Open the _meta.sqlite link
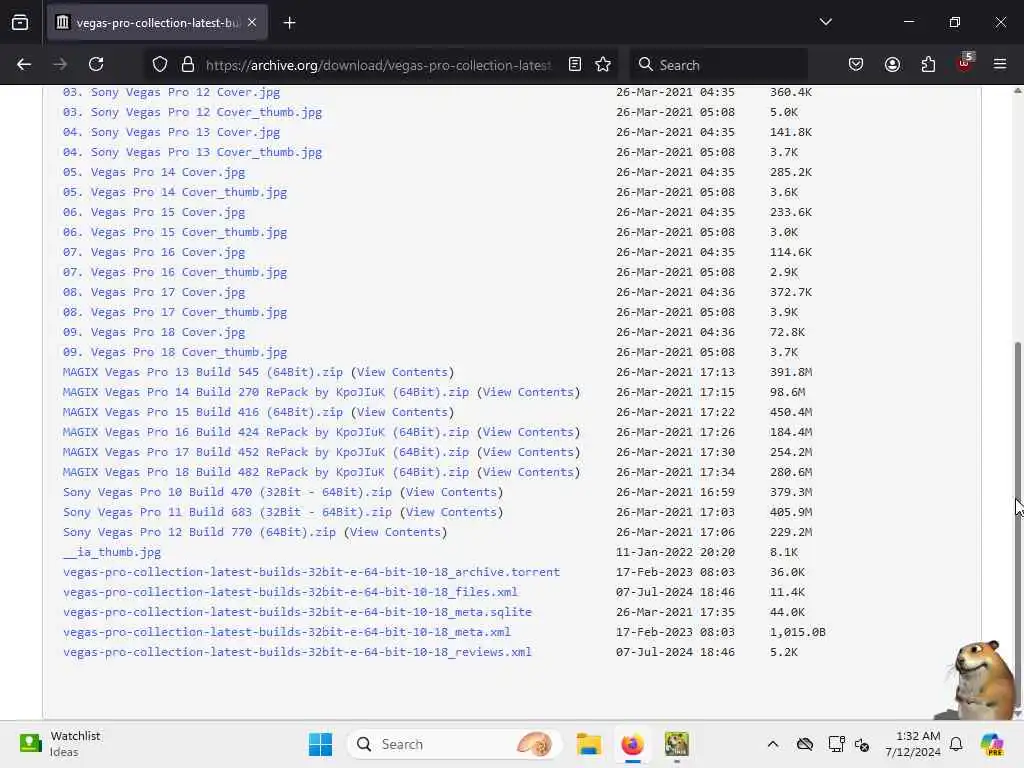This screenshot has width=1024, height=768. [297, 613]
